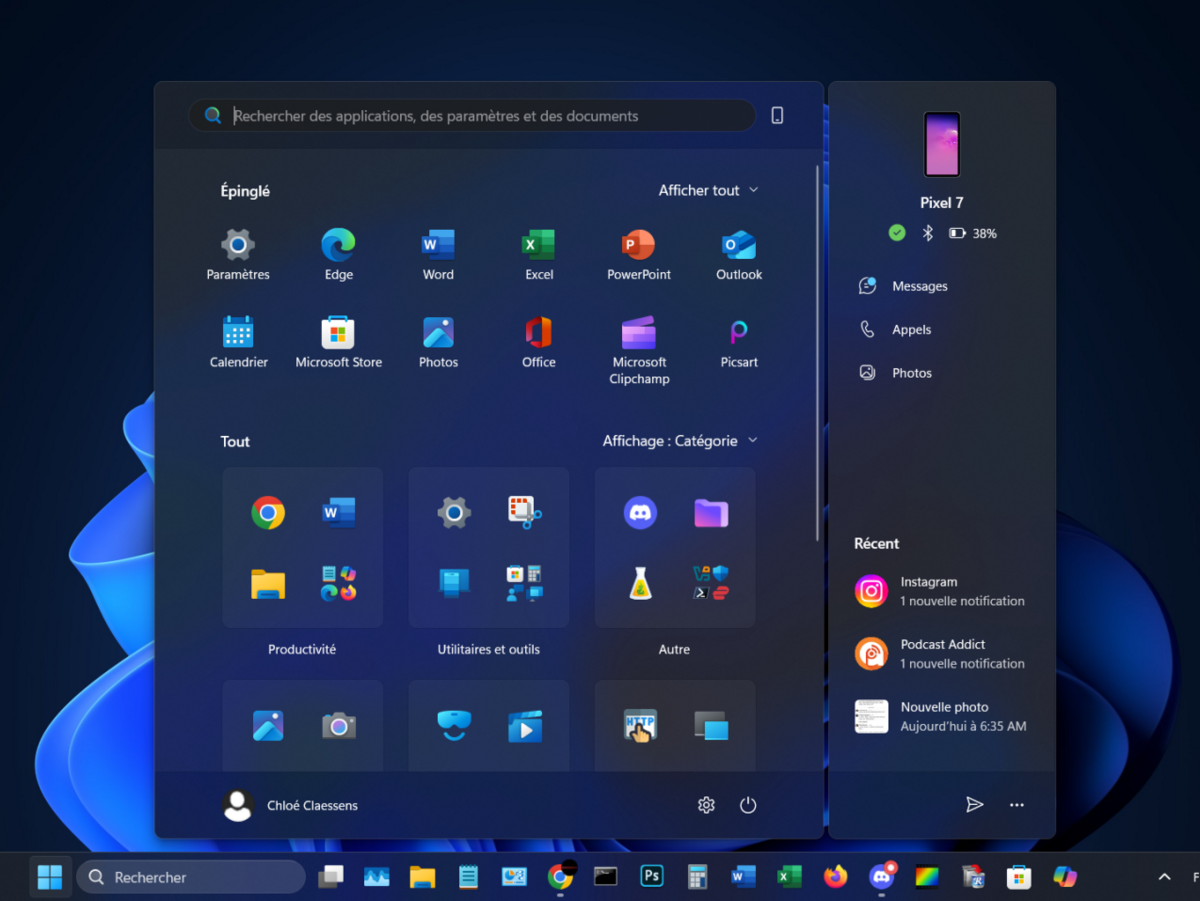The width and height of the screenshot is (1200, 901).
Task: Open Calculator from taskbar
Action: click(698, 877)
